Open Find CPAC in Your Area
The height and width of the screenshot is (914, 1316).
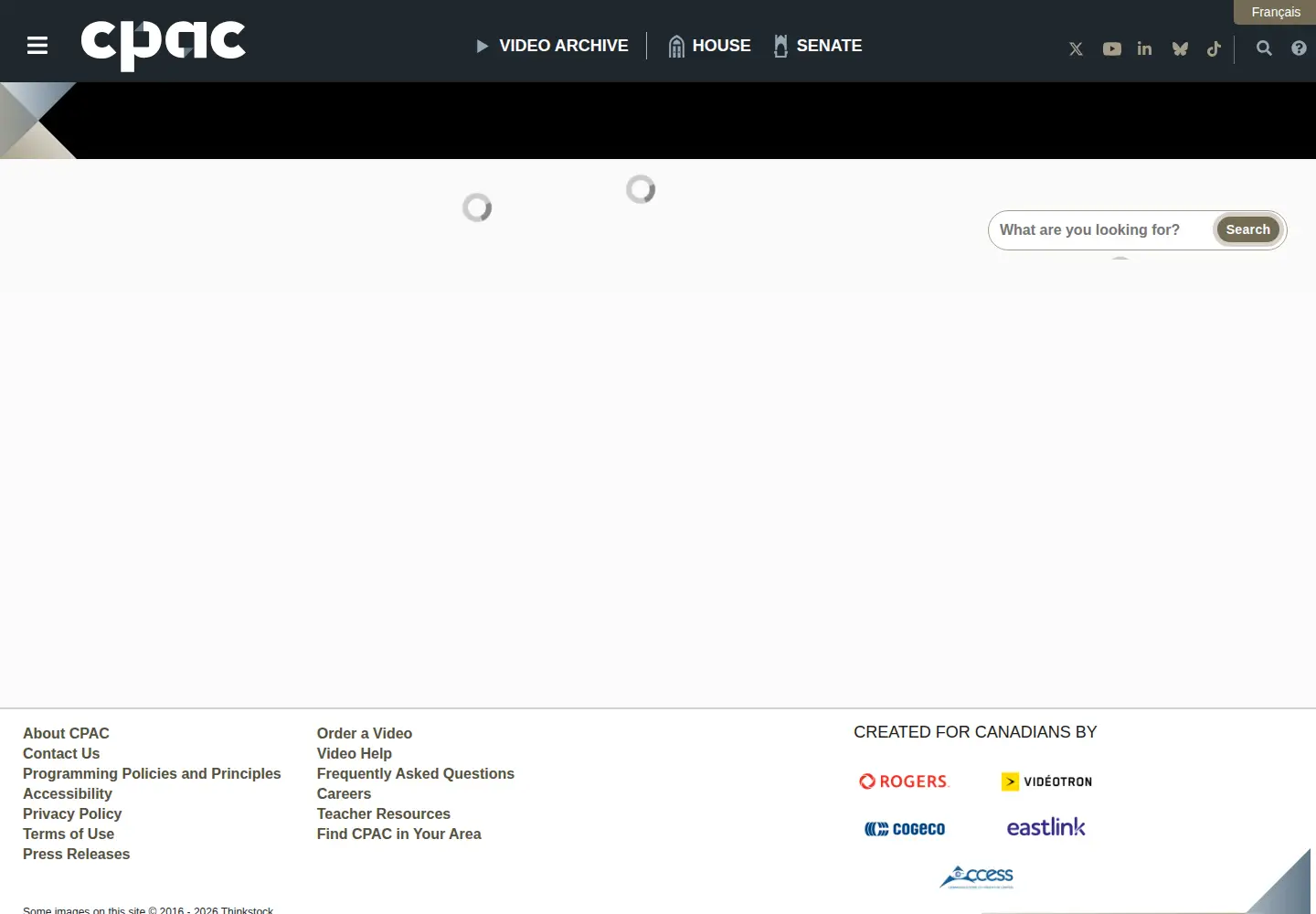[399, 834]
